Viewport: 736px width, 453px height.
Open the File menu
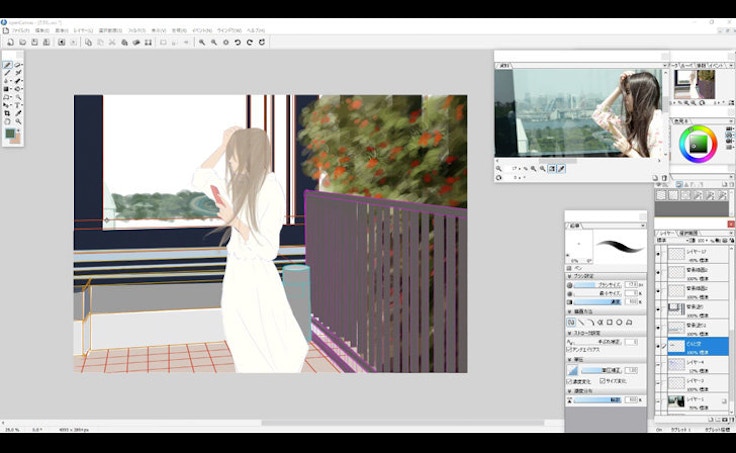[20, 30]
